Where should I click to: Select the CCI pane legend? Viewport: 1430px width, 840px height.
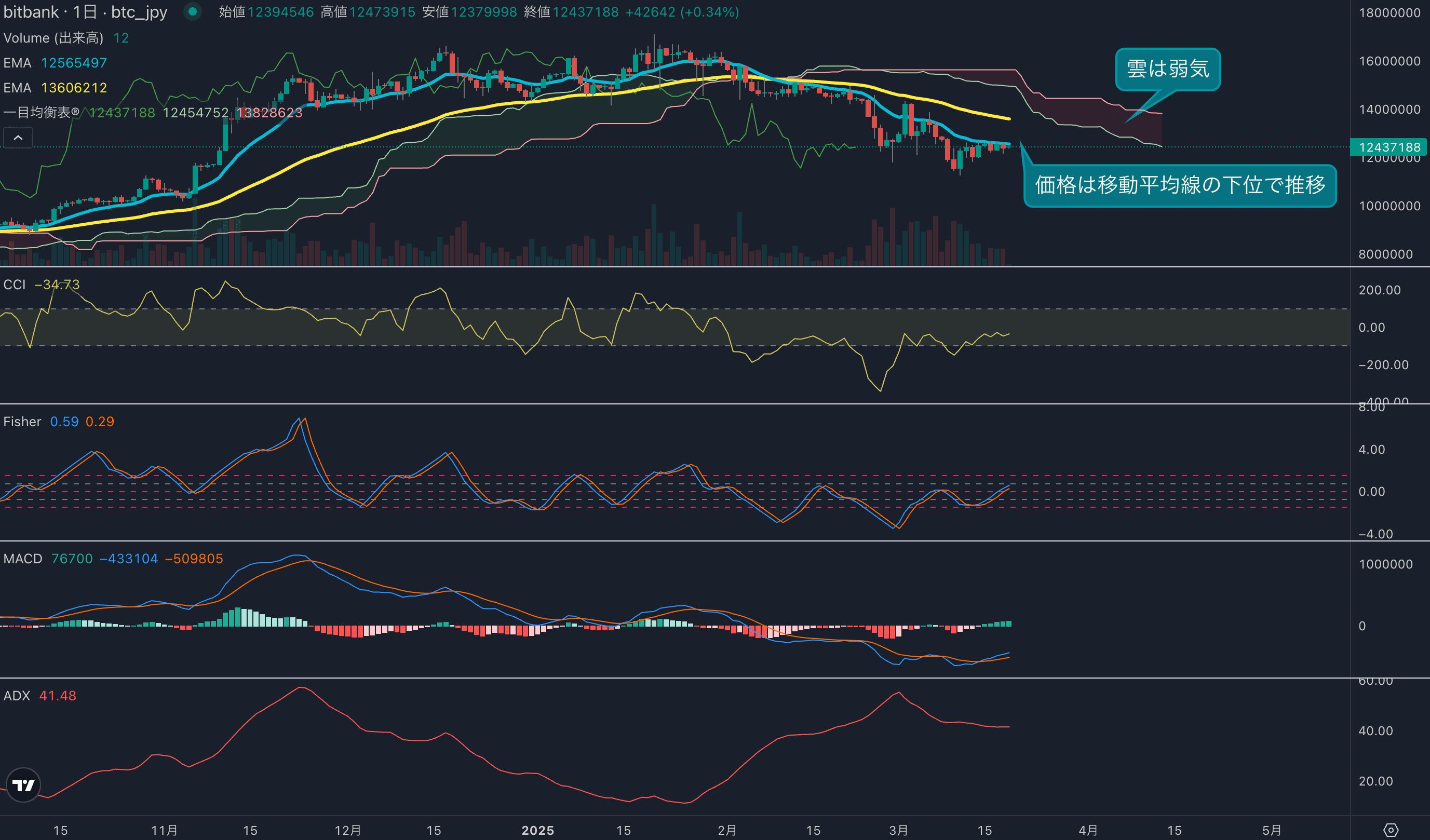click(15, 284)
